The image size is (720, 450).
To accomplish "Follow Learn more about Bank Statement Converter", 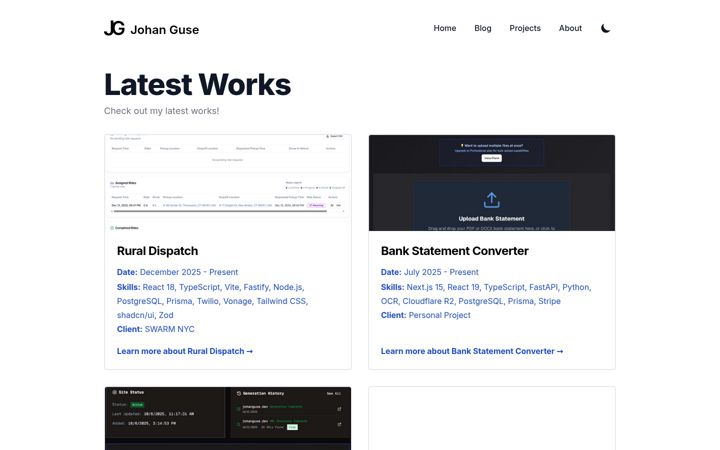I will 472,351.
